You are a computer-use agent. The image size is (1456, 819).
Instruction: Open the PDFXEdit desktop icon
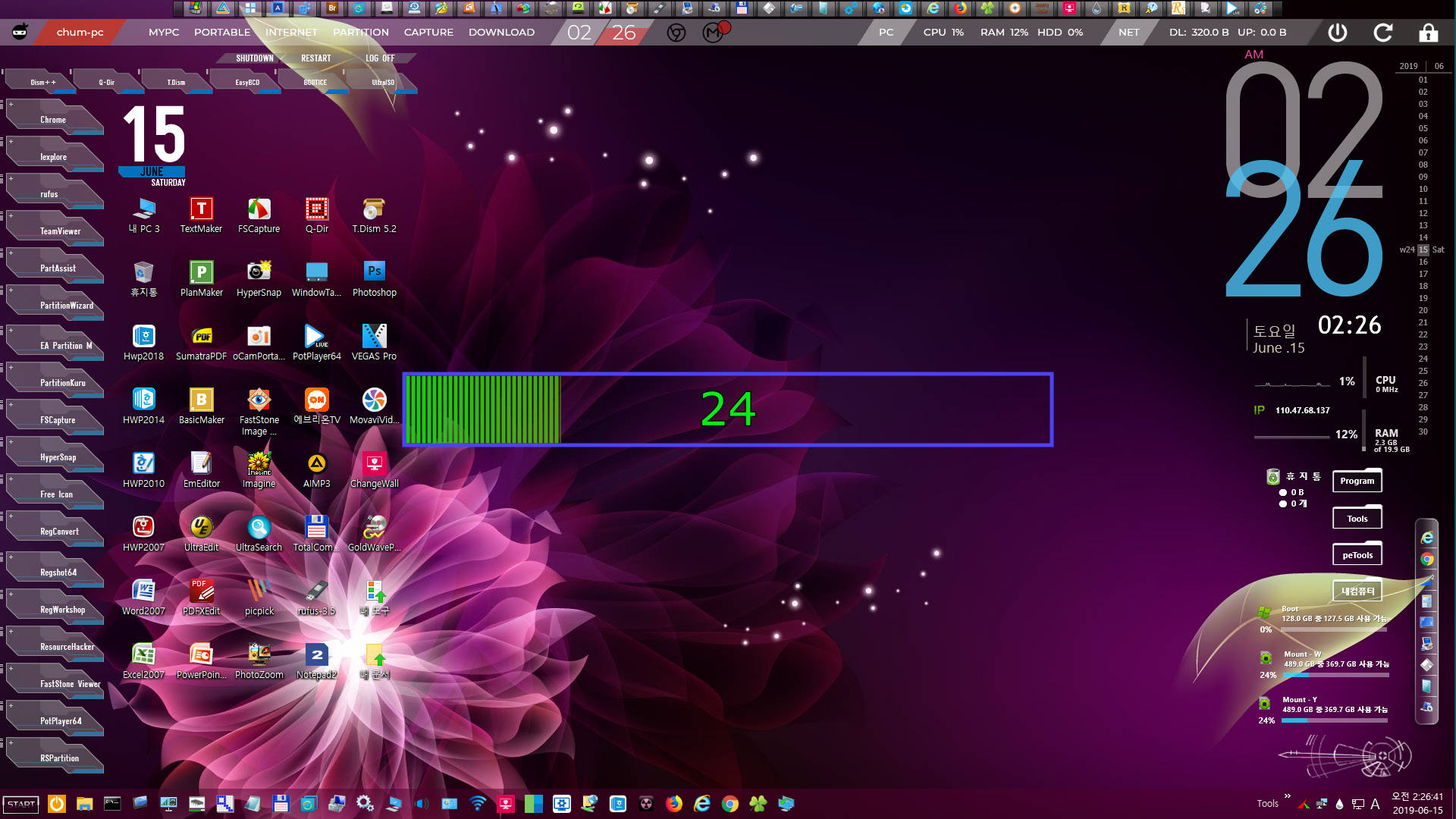[201, 598]
